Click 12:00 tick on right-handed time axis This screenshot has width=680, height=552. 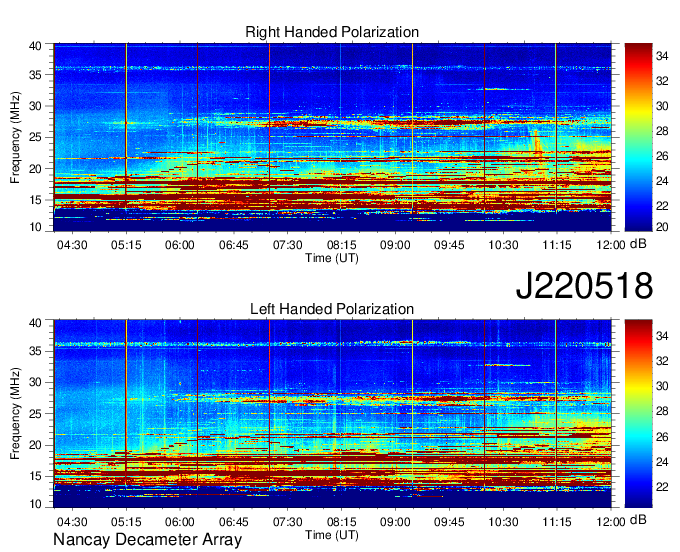[611, 245]
